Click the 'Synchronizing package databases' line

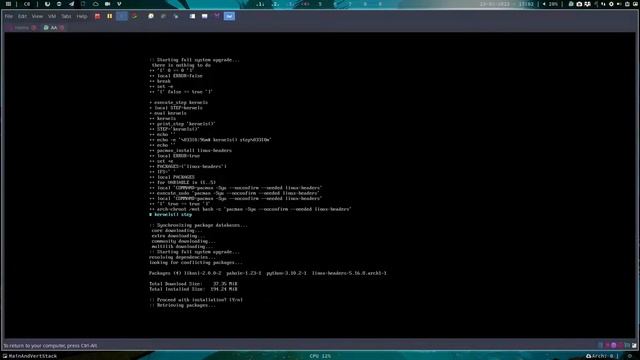[198, 225]
